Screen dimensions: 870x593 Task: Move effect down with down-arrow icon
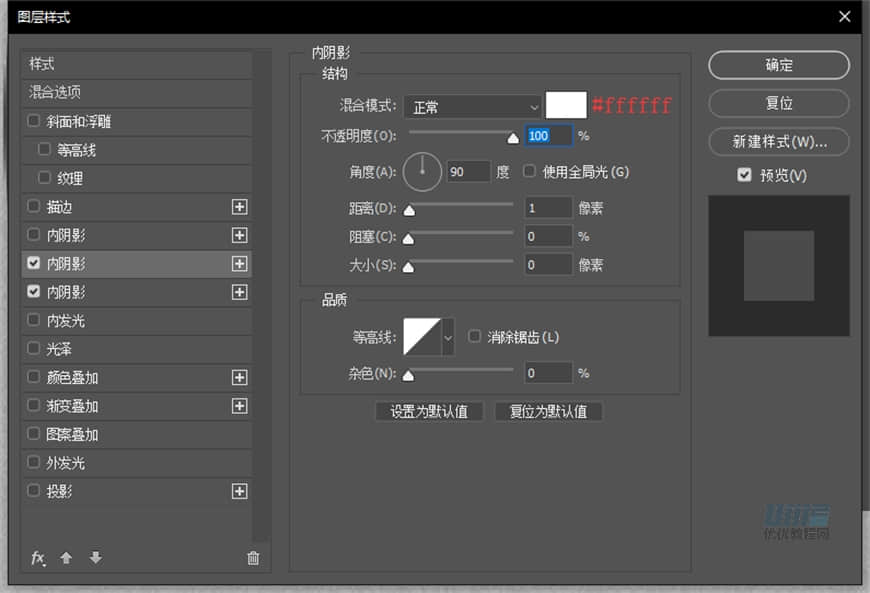pyautogui.click(x=94, y=559)
